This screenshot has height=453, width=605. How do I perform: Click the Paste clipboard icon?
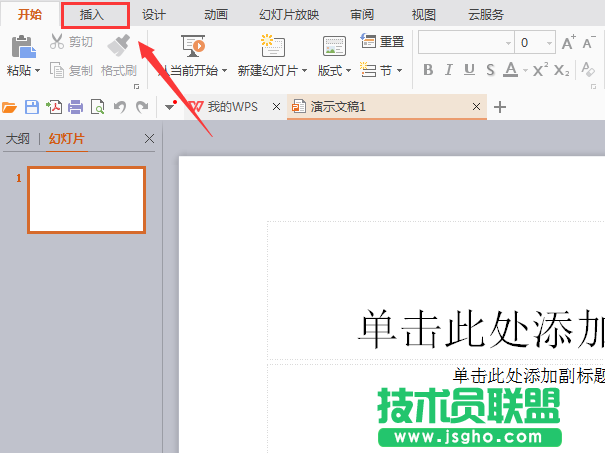[x=23, y=47]
